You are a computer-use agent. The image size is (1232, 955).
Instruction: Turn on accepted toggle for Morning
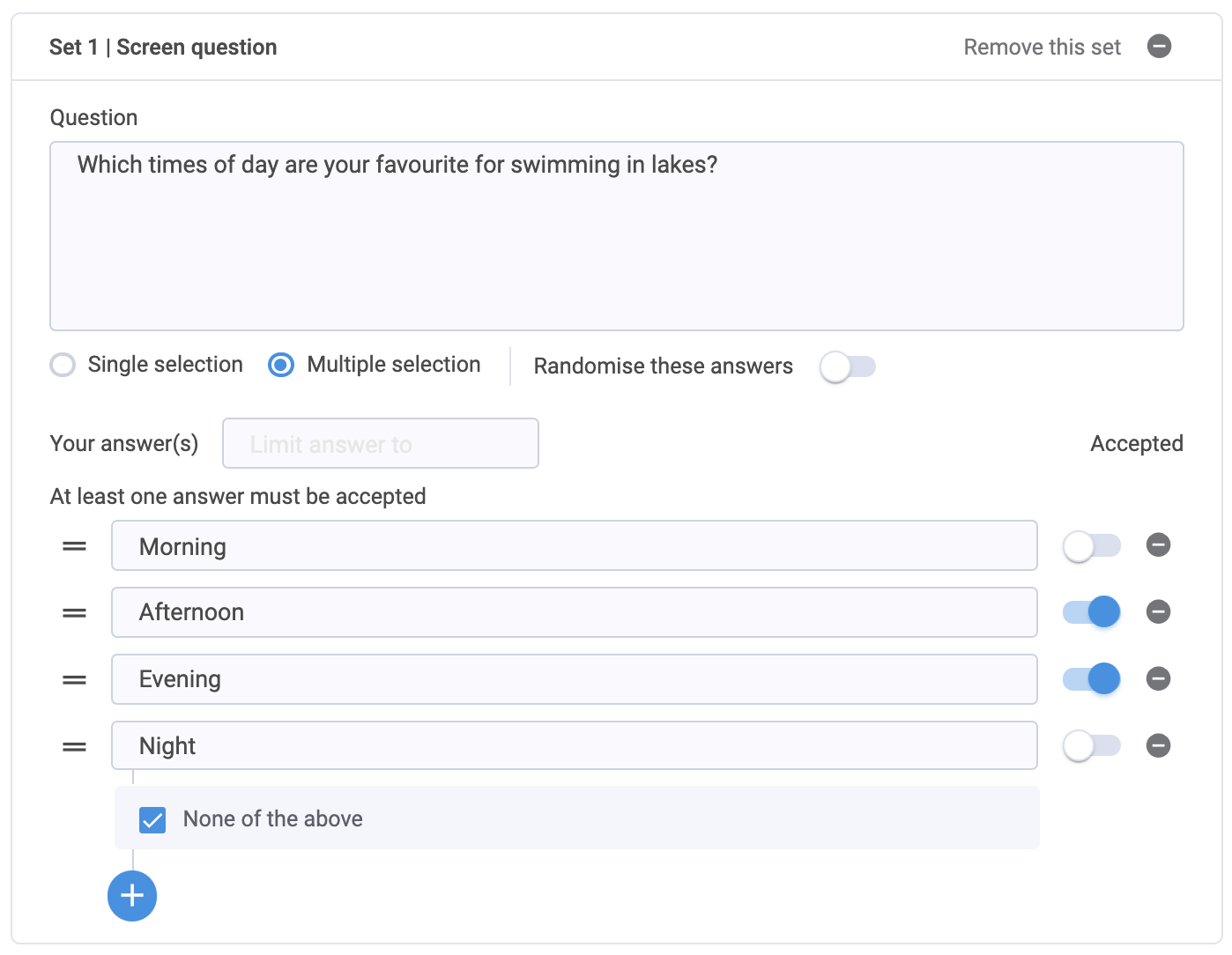[x=1092, y=546]
